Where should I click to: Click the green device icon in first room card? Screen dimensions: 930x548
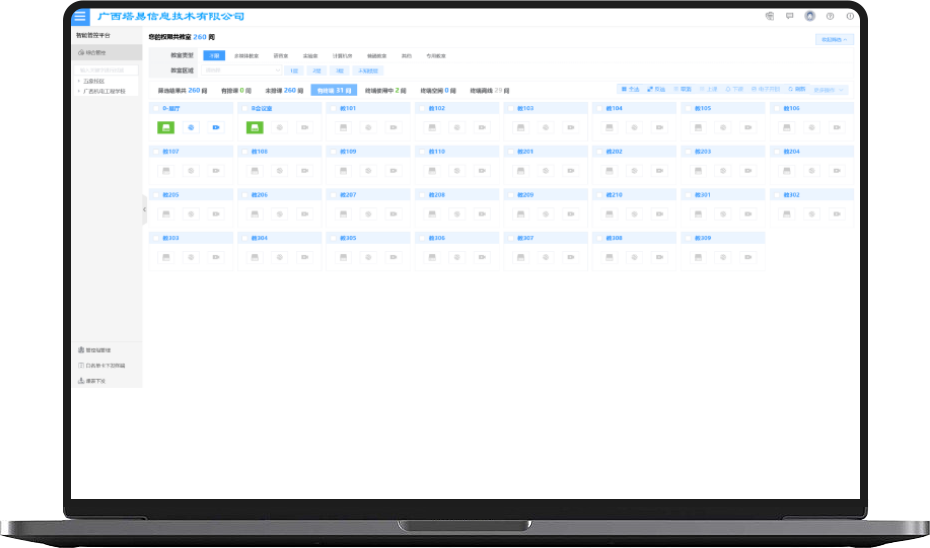(166, 128)
